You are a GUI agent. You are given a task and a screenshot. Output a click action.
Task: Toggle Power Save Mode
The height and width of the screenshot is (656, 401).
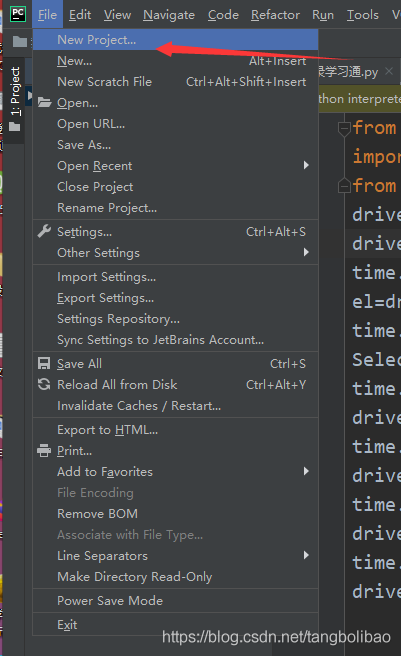point(175,601)
